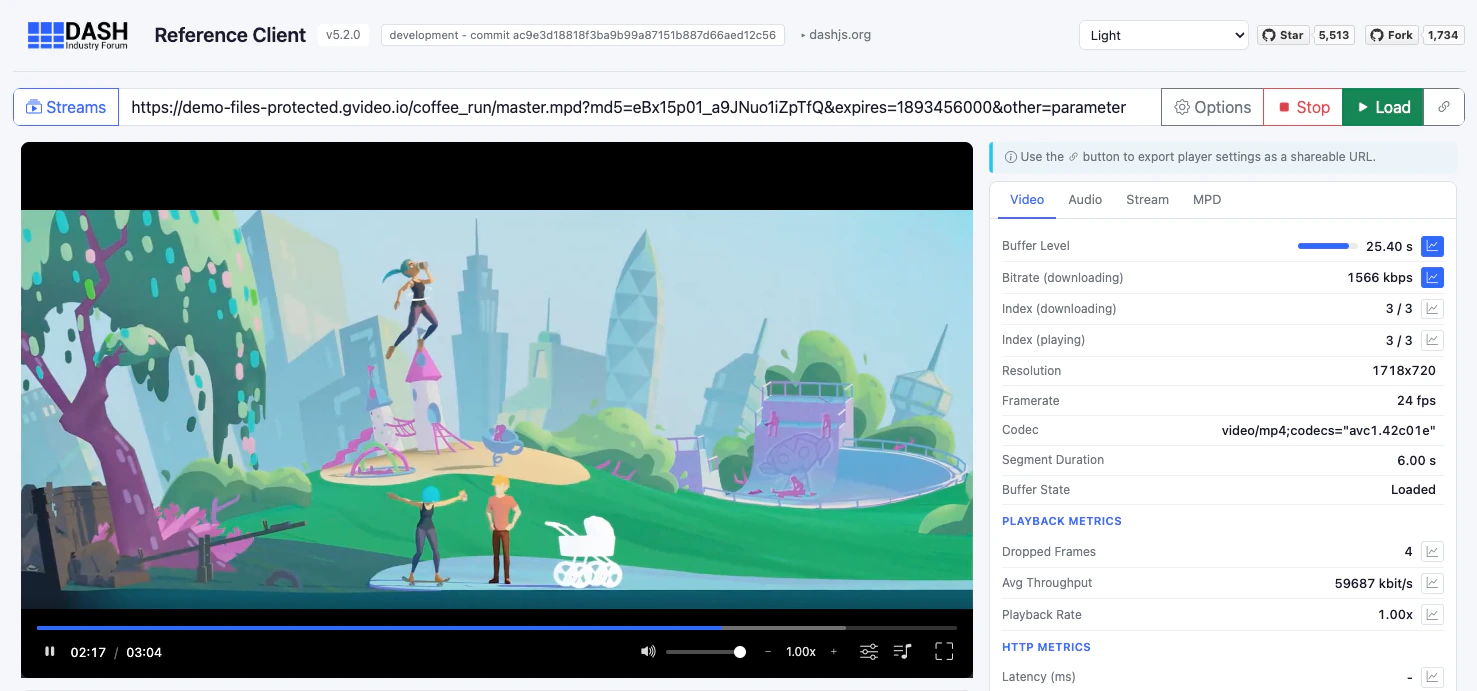This screenshot has height=691, width=1477.
Task: Toggle the Index (downloading) chart
Action: click(1432, 309)
